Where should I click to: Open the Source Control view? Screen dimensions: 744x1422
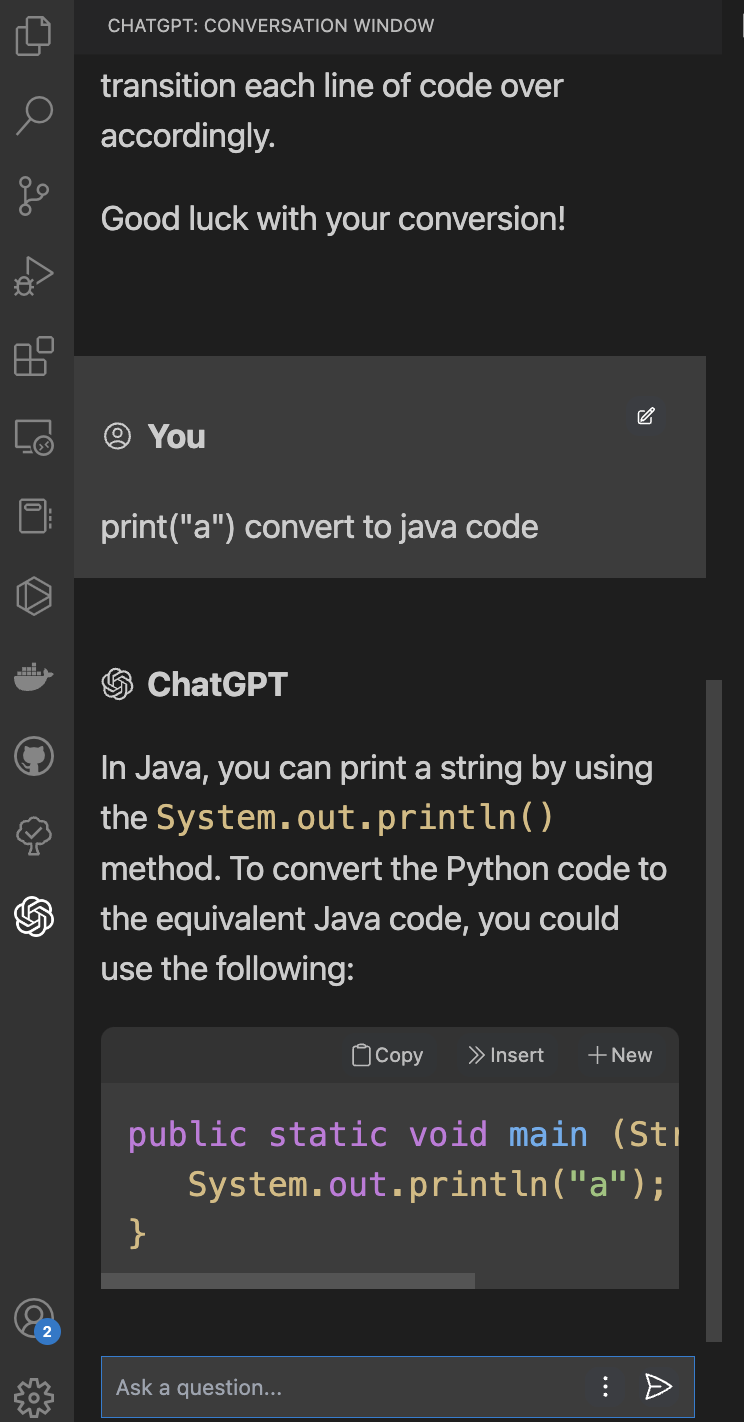pyautogui.click(x=34, y=196)
